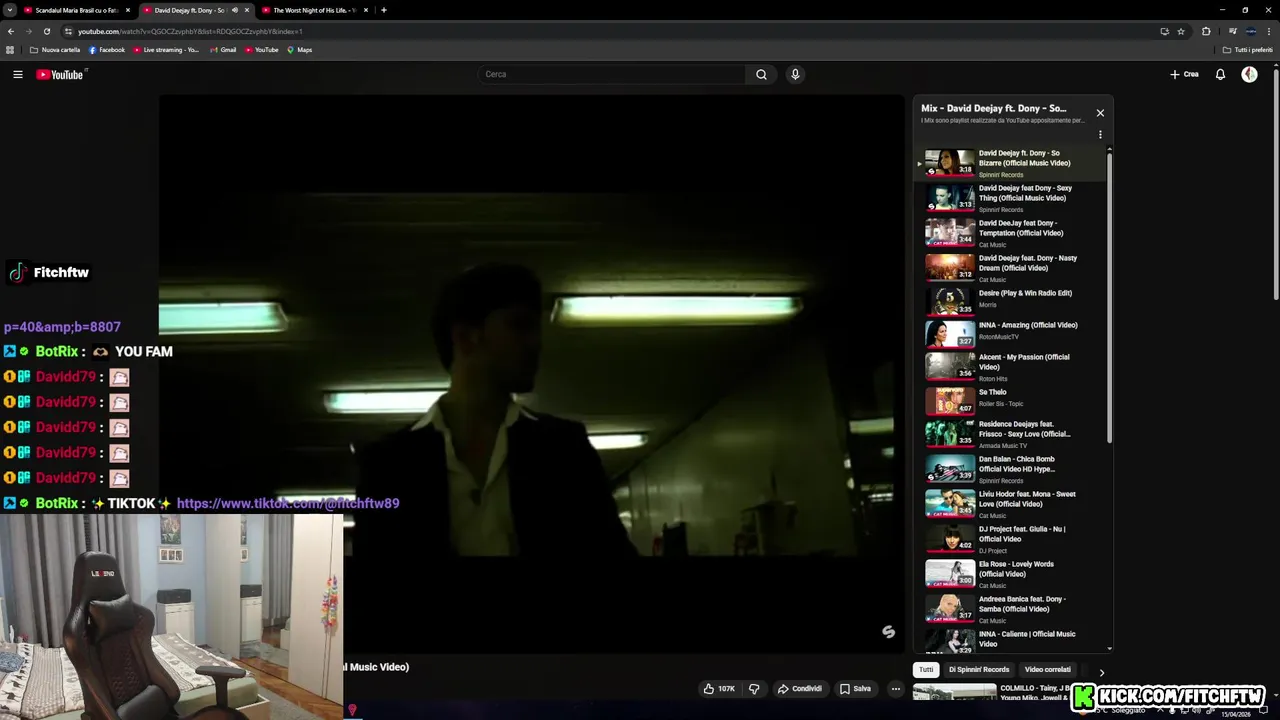Play Liviu Hodor feat. Mona Sweet Love
Image resolution: width=1280 pixels, height=720 pixels.
click(1010, 504)
